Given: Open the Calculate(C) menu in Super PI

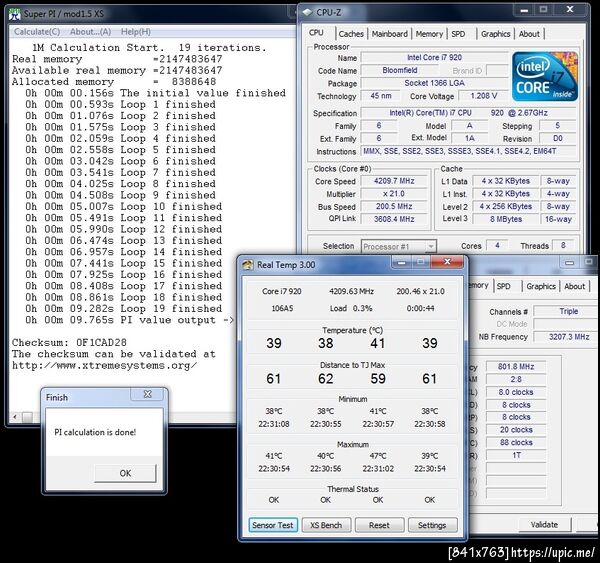Looking at the screenshot, I should pos(37,32).
